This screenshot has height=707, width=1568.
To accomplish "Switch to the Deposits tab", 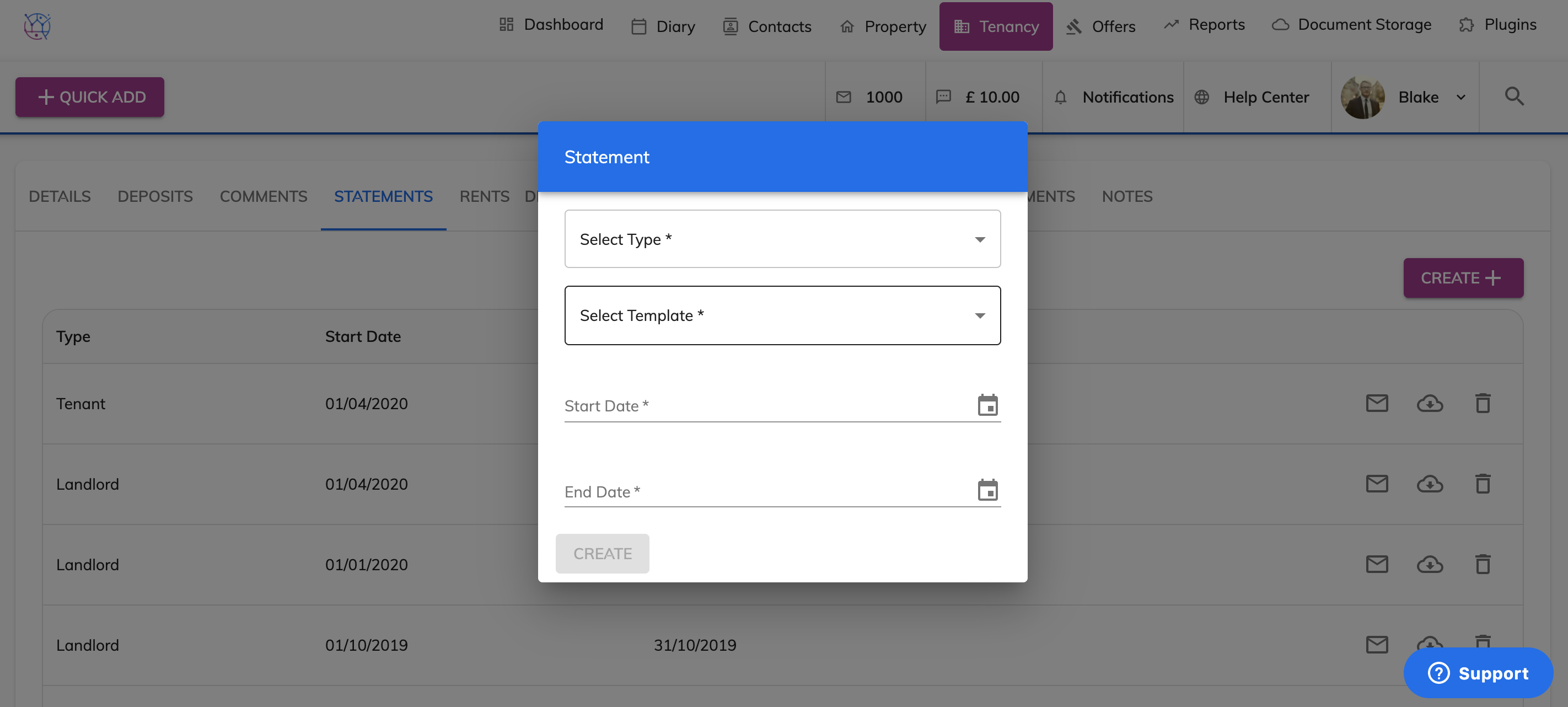I will (x=154, y=196).
